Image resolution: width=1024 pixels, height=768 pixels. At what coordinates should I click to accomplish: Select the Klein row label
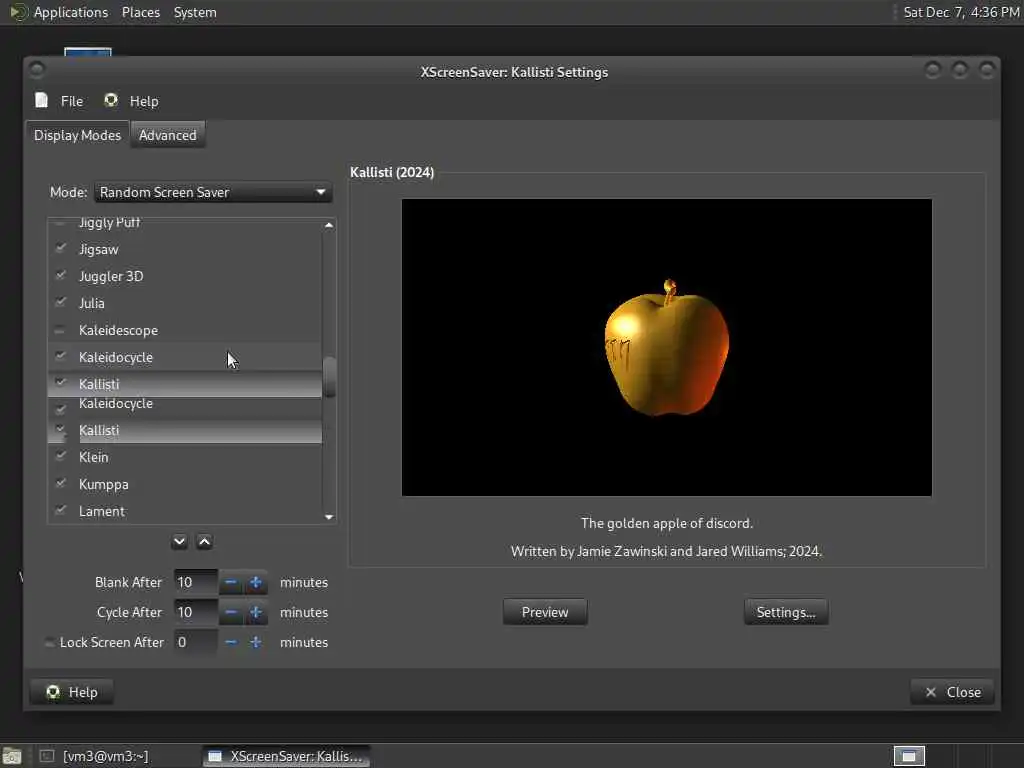coord(93,457)
